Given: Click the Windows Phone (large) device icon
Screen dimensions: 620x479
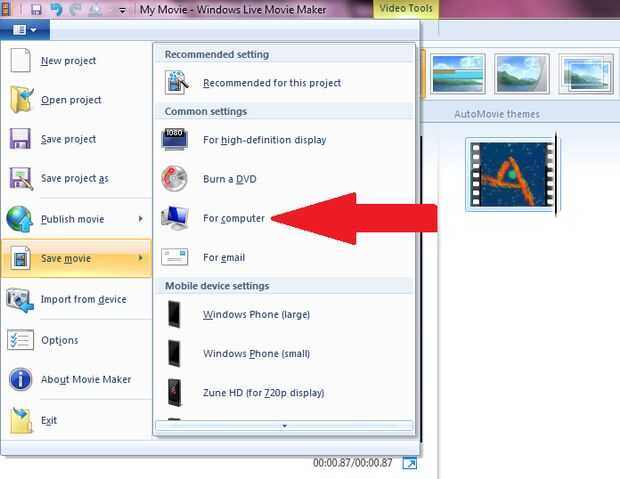Looking at the screenshot, I should 174,314.
